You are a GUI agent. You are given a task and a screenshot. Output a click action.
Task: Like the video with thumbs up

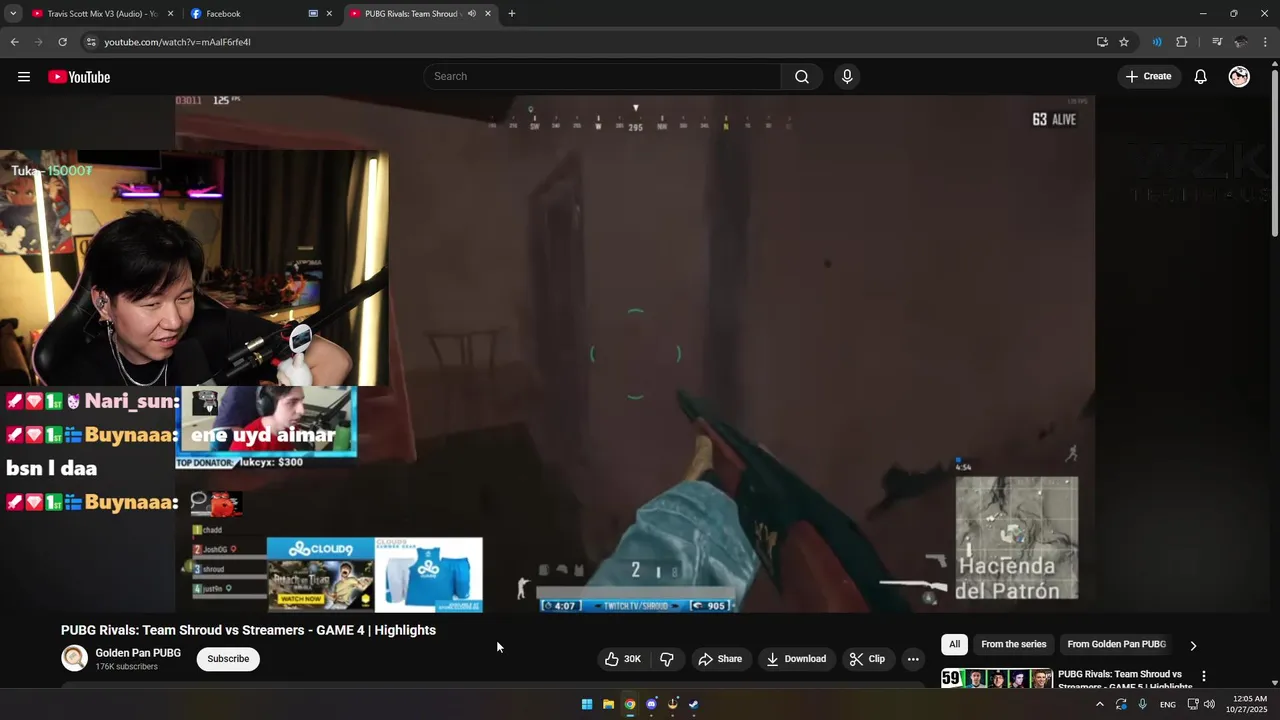[622, 659]
